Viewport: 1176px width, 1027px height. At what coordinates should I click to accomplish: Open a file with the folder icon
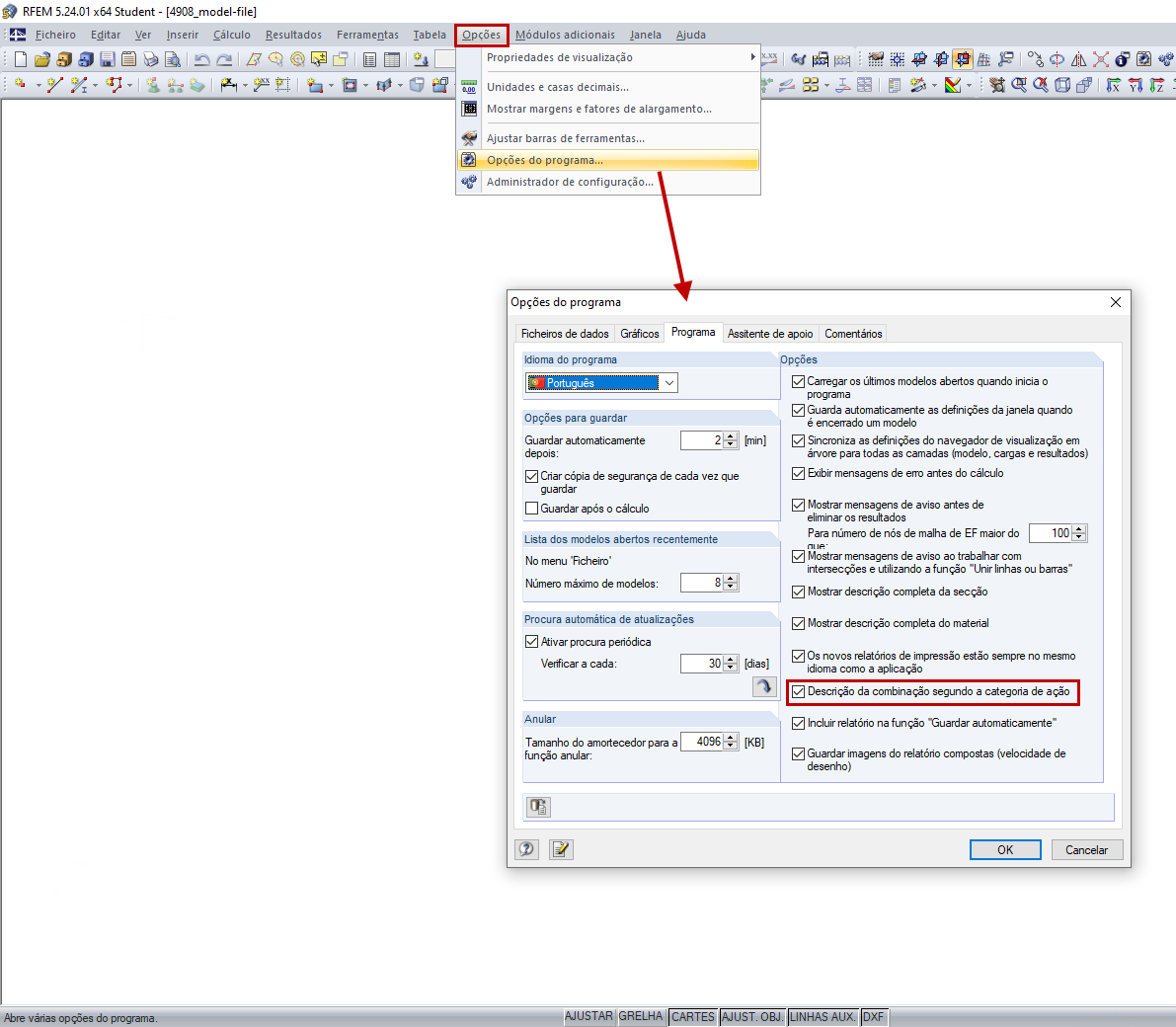click(42, 59)
